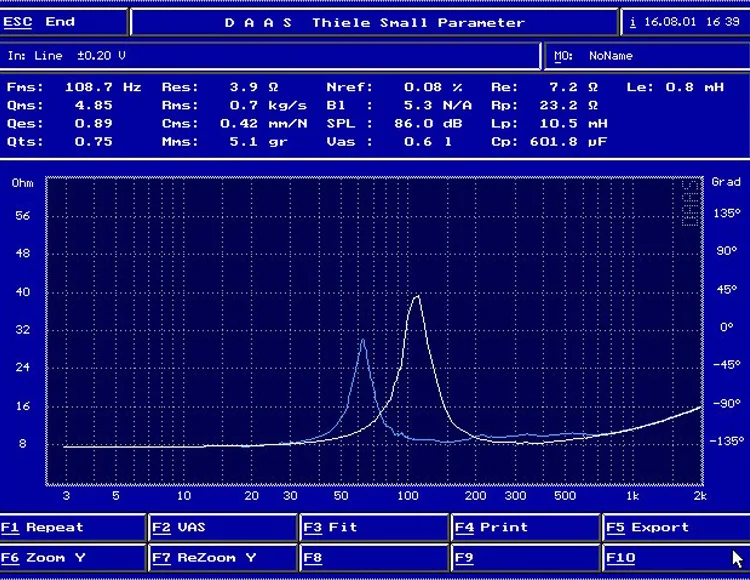Image resolution: width=750 pixels, height=580 pixels.
Task: Click the 100 frequency axis label
Action: pyautogui.click(x=408, y=496)
